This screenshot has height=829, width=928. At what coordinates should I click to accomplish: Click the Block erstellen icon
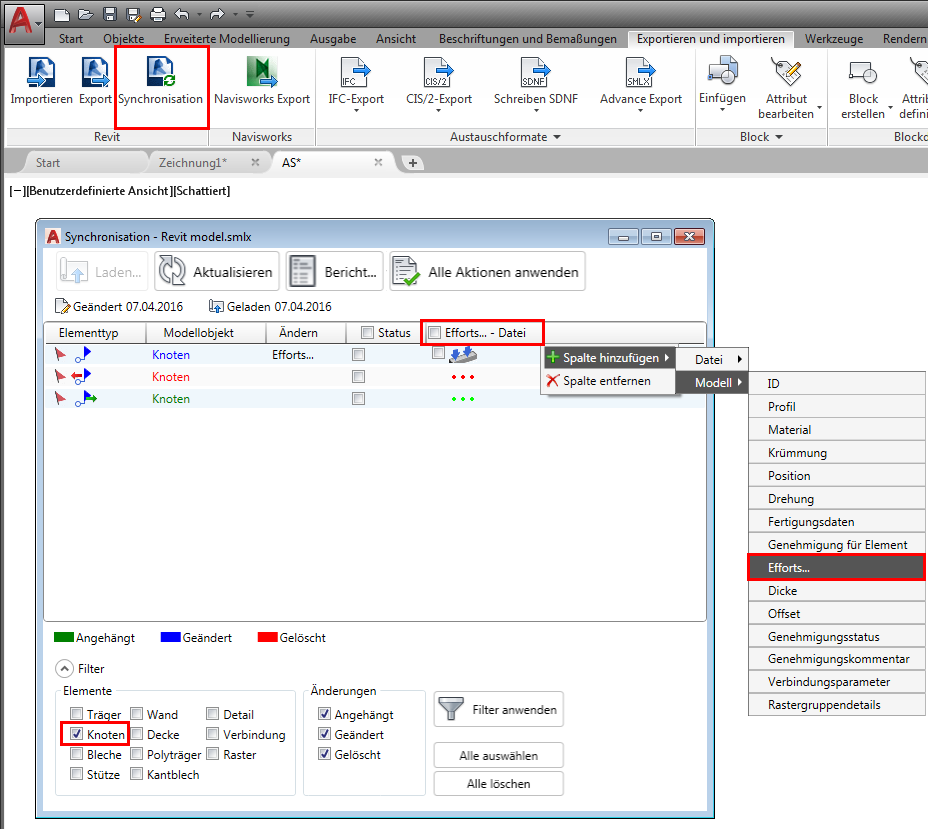point(862,72)
